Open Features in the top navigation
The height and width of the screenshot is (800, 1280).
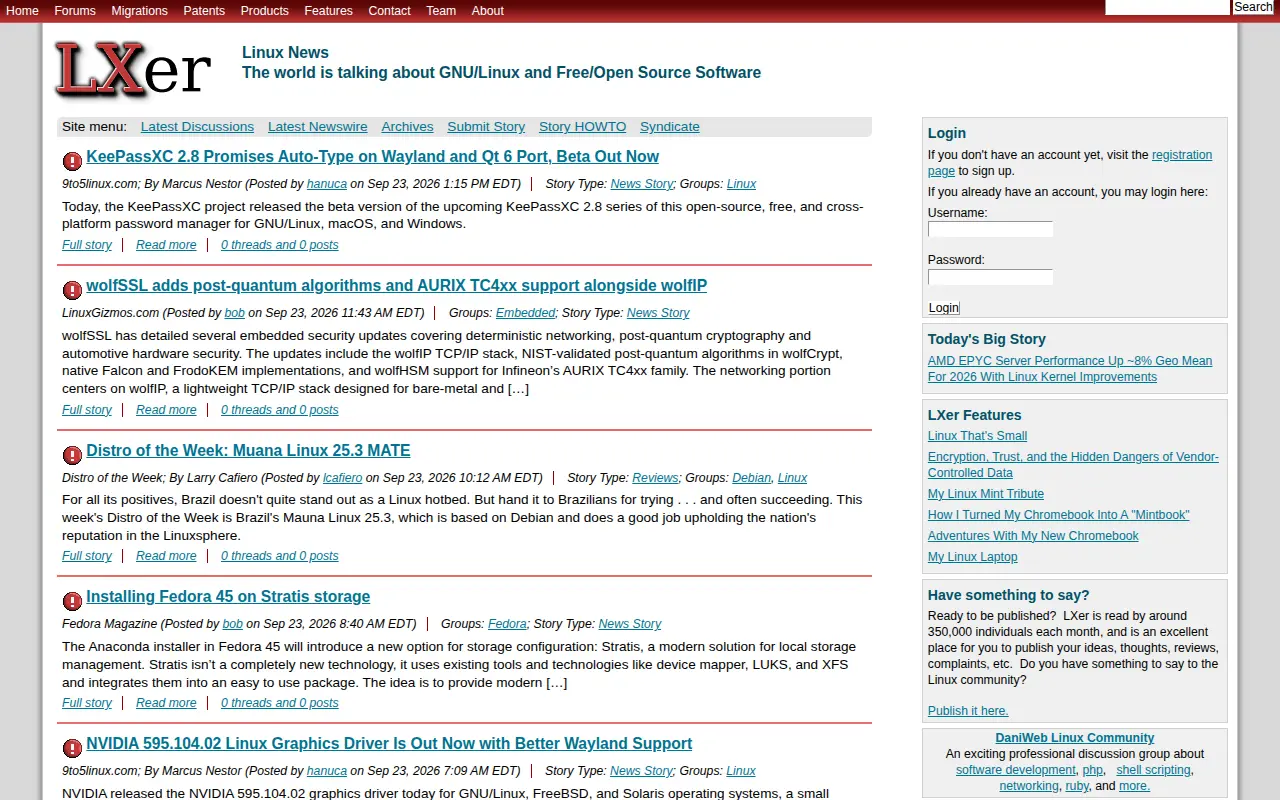(328, 11)
